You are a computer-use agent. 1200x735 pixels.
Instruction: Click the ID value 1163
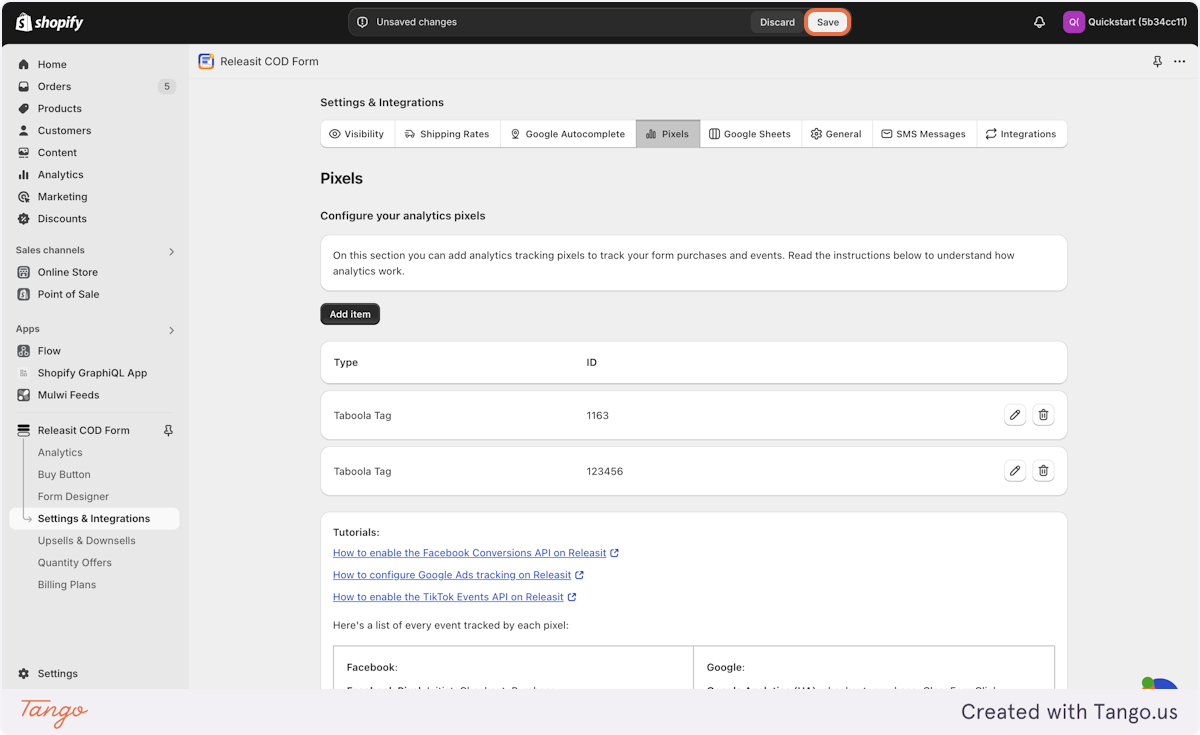click(598, 415)
